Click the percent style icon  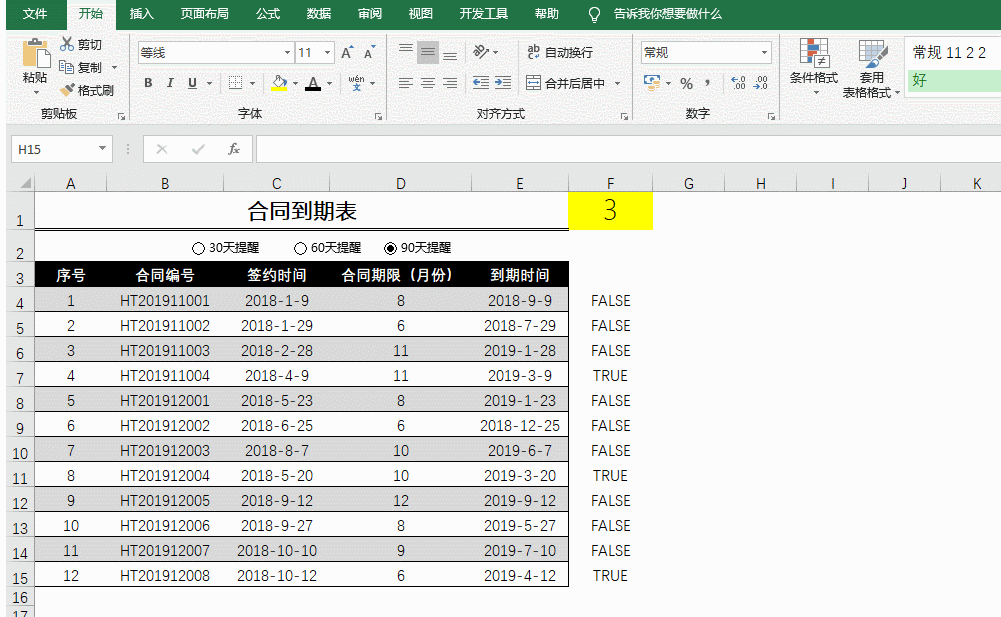[686, 84]
